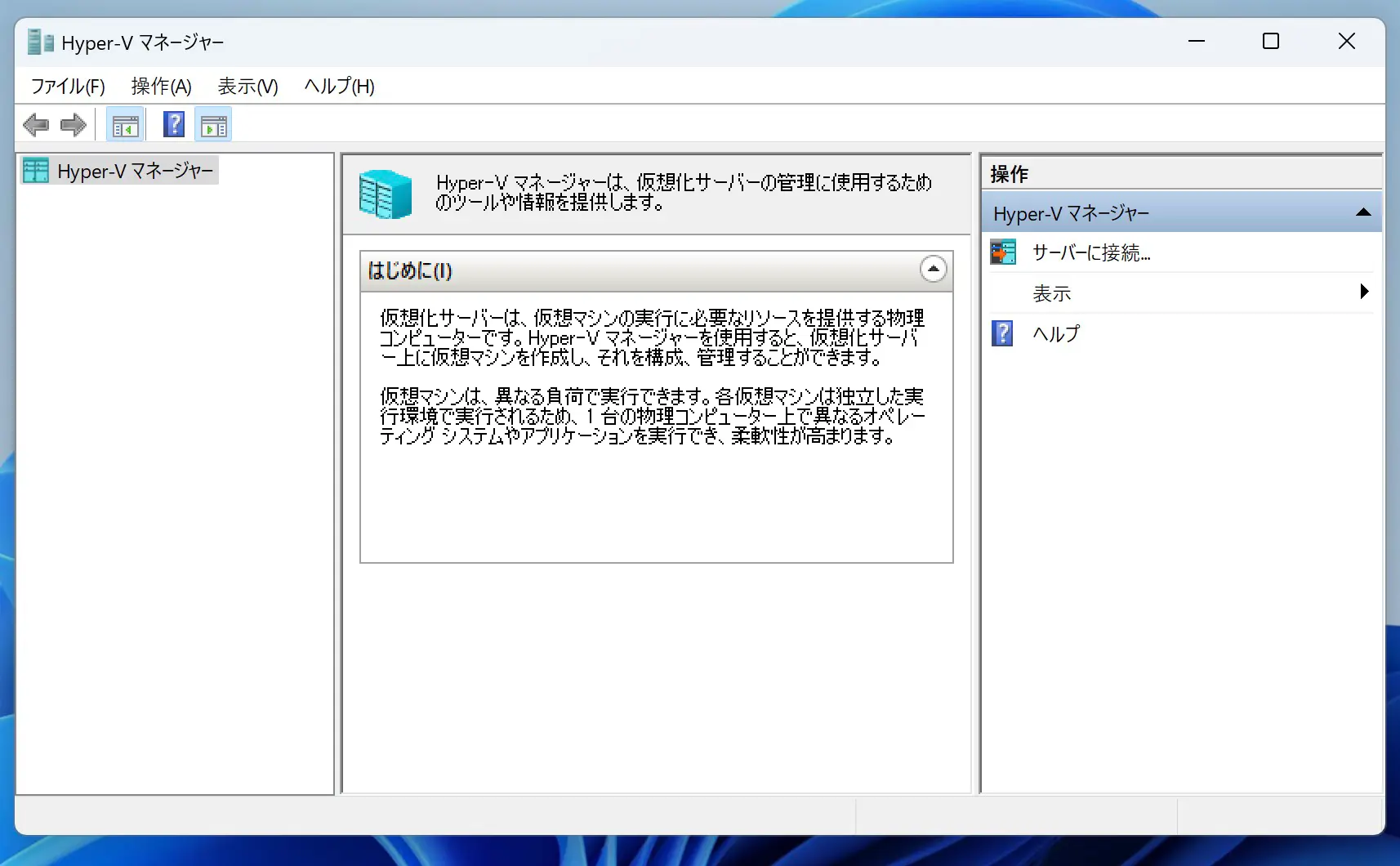Click the forward navigation arrow
The image size is (1400, 866).
pos(73,124)
